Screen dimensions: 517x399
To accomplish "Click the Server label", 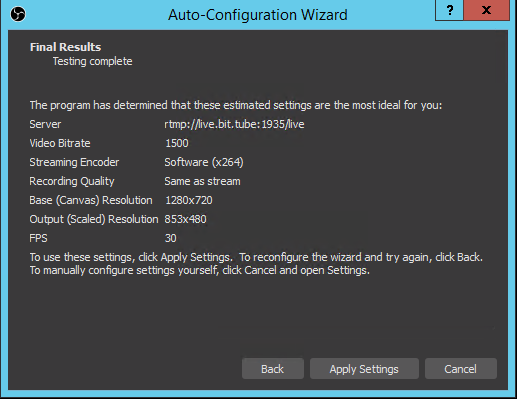I will tap(45, 124).
